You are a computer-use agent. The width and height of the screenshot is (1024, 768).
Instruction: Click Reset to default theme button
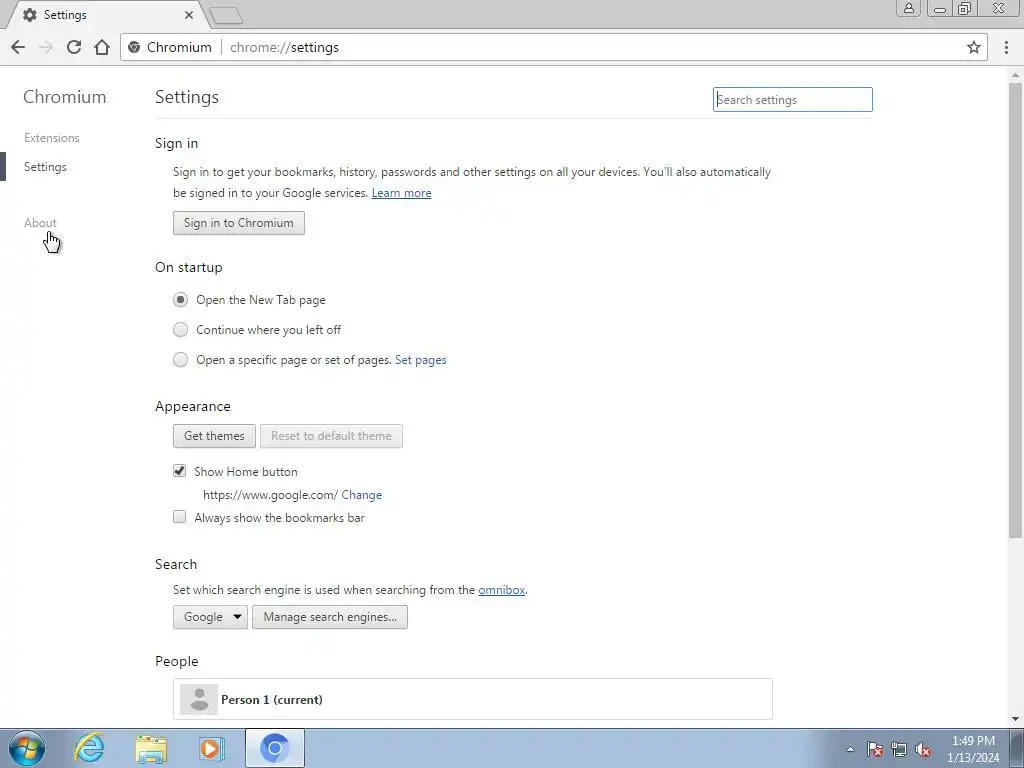click(331, 436)
